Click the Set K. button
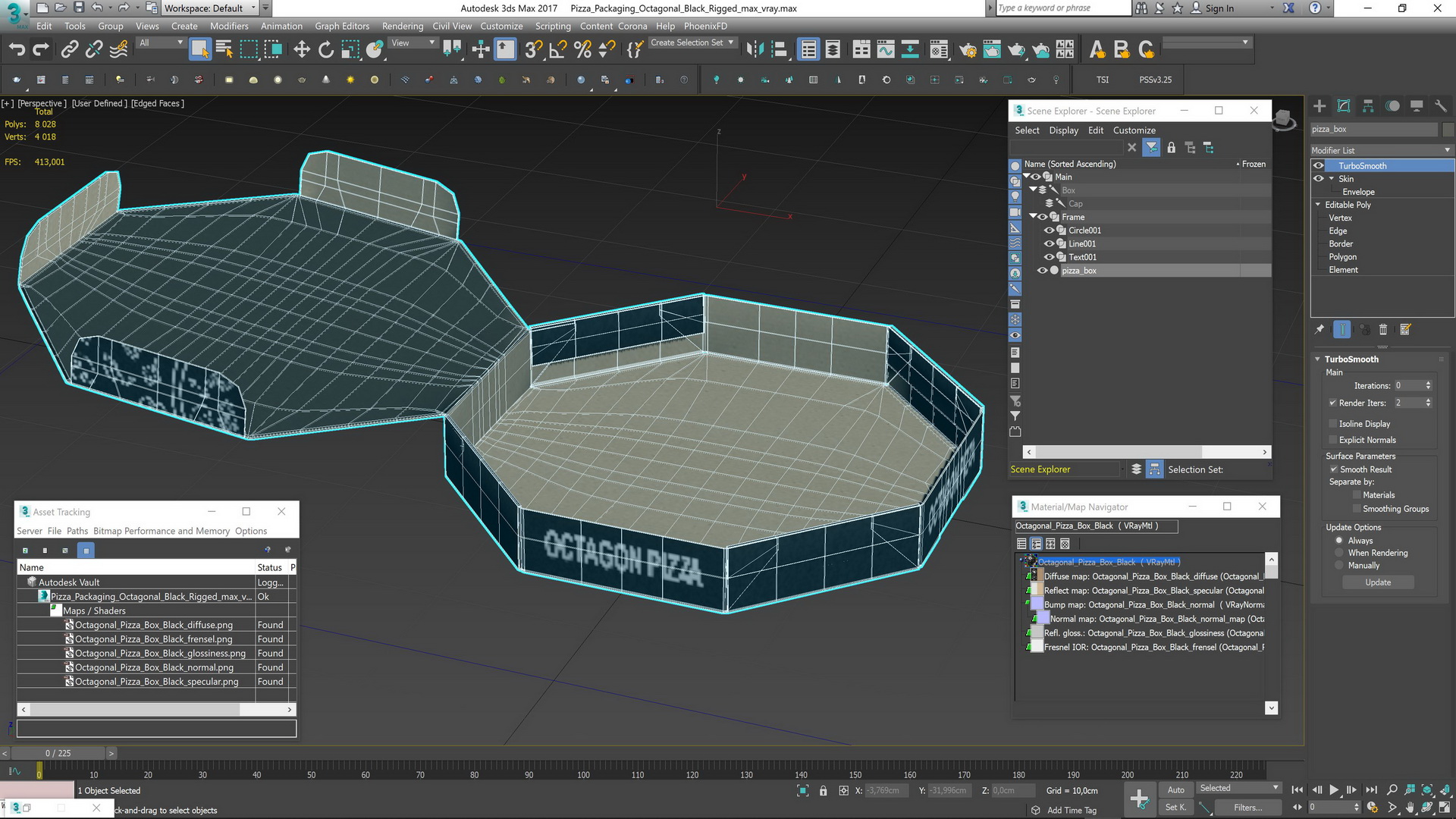The width and height of the screenshot is (1456, 819). (x=1175, y=808)
